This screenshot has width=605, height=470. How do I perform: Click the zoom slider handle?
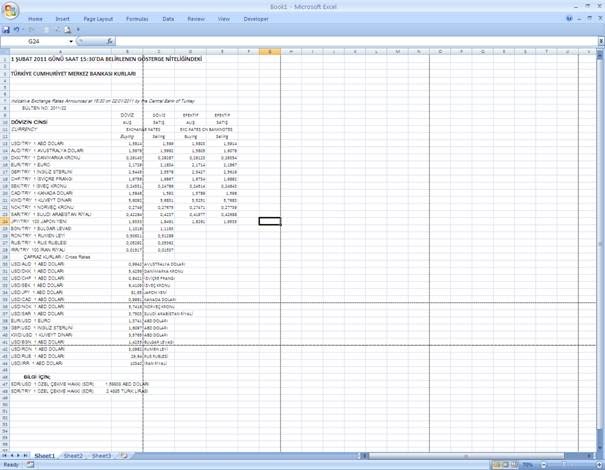coord(564,464)
